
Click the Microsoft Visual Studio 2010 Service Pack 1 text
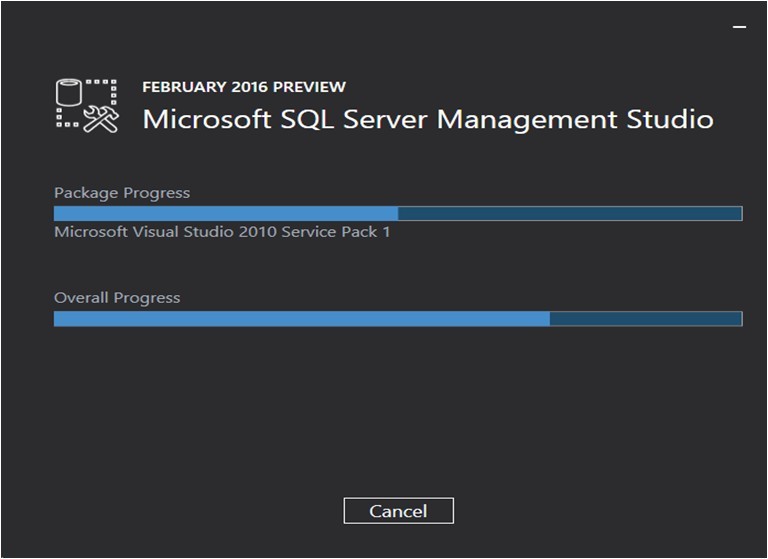tap(222, 231)
